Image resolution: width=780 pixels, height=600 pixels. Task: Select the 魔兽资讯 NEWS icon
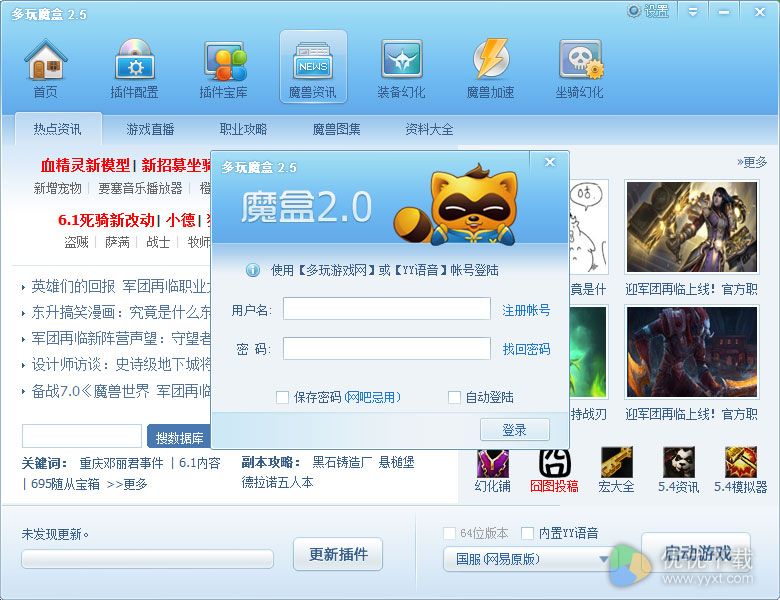[x=313, y=66]
